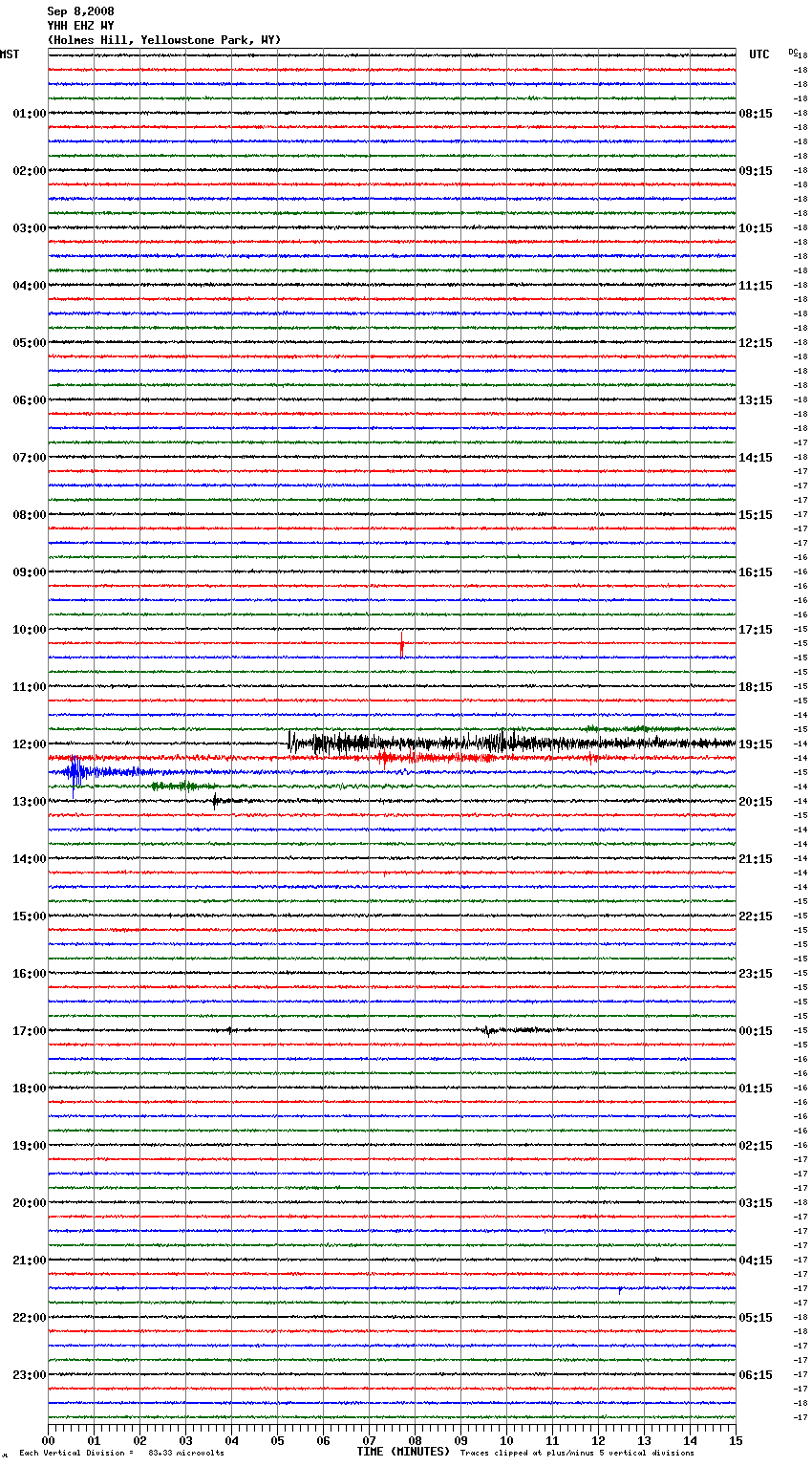Click the 01:00 MST time label

pyautogui.click(x=29, y=114)
